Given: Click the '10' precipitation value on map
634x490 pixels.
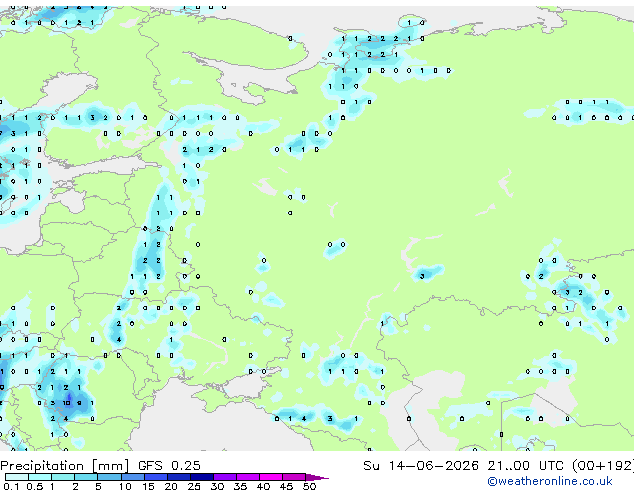Looking at the screenshot, I should [66, 403].
